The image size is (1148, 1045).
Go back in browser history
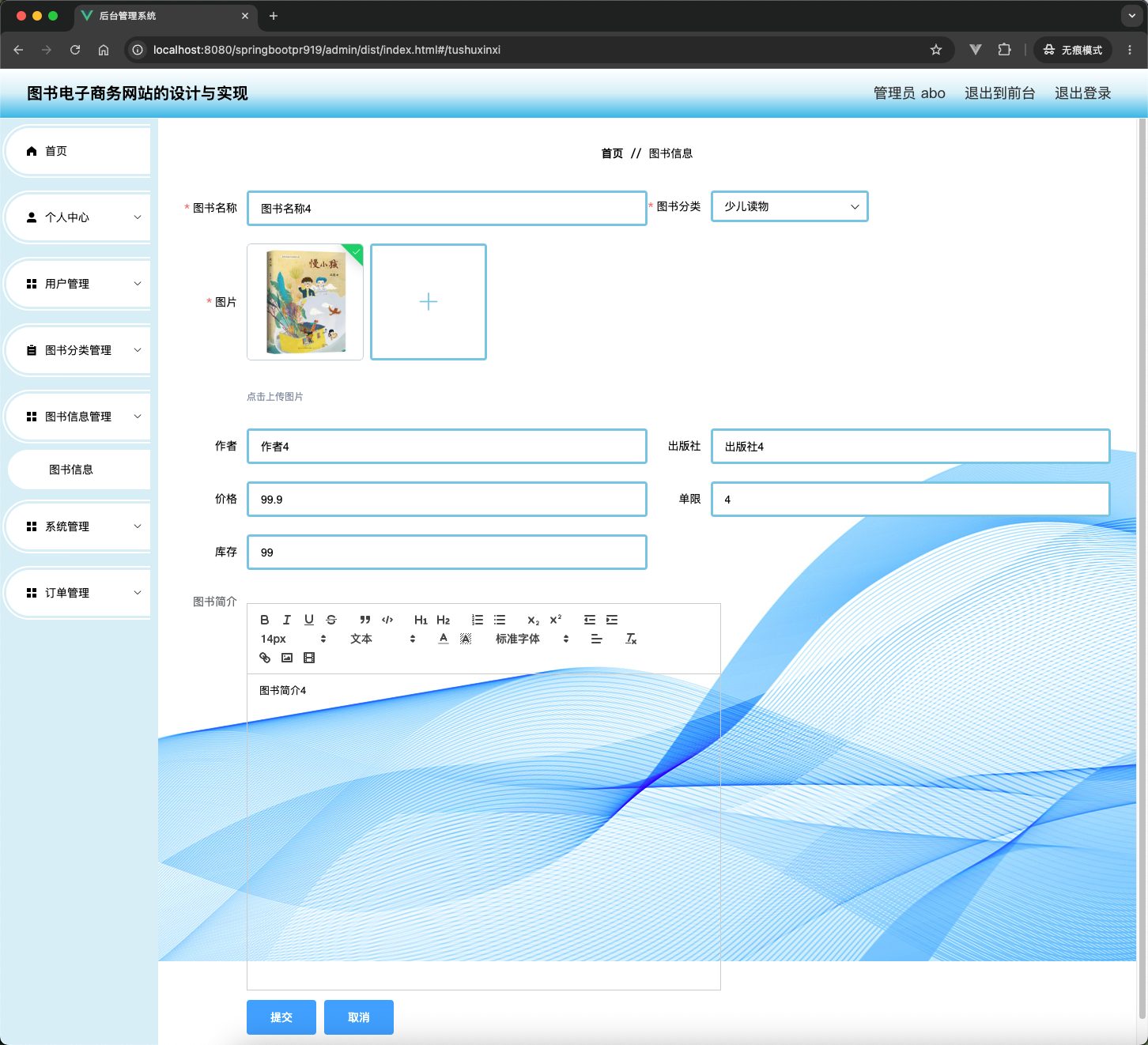(18, 50)
